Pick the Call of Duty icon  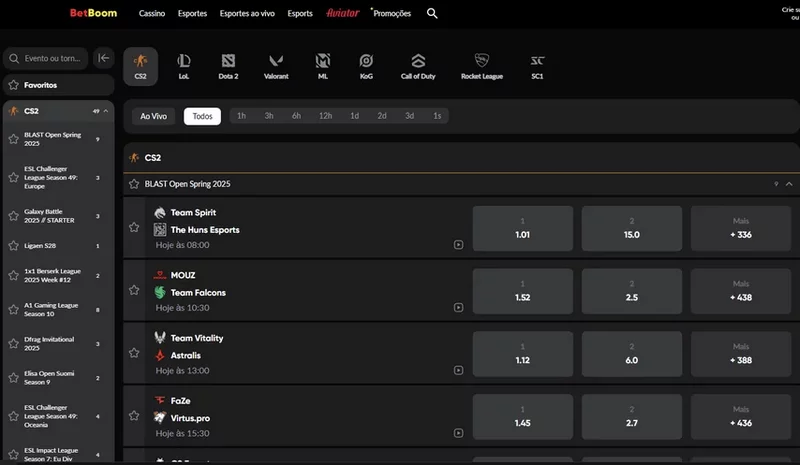[x=418, y=66]
